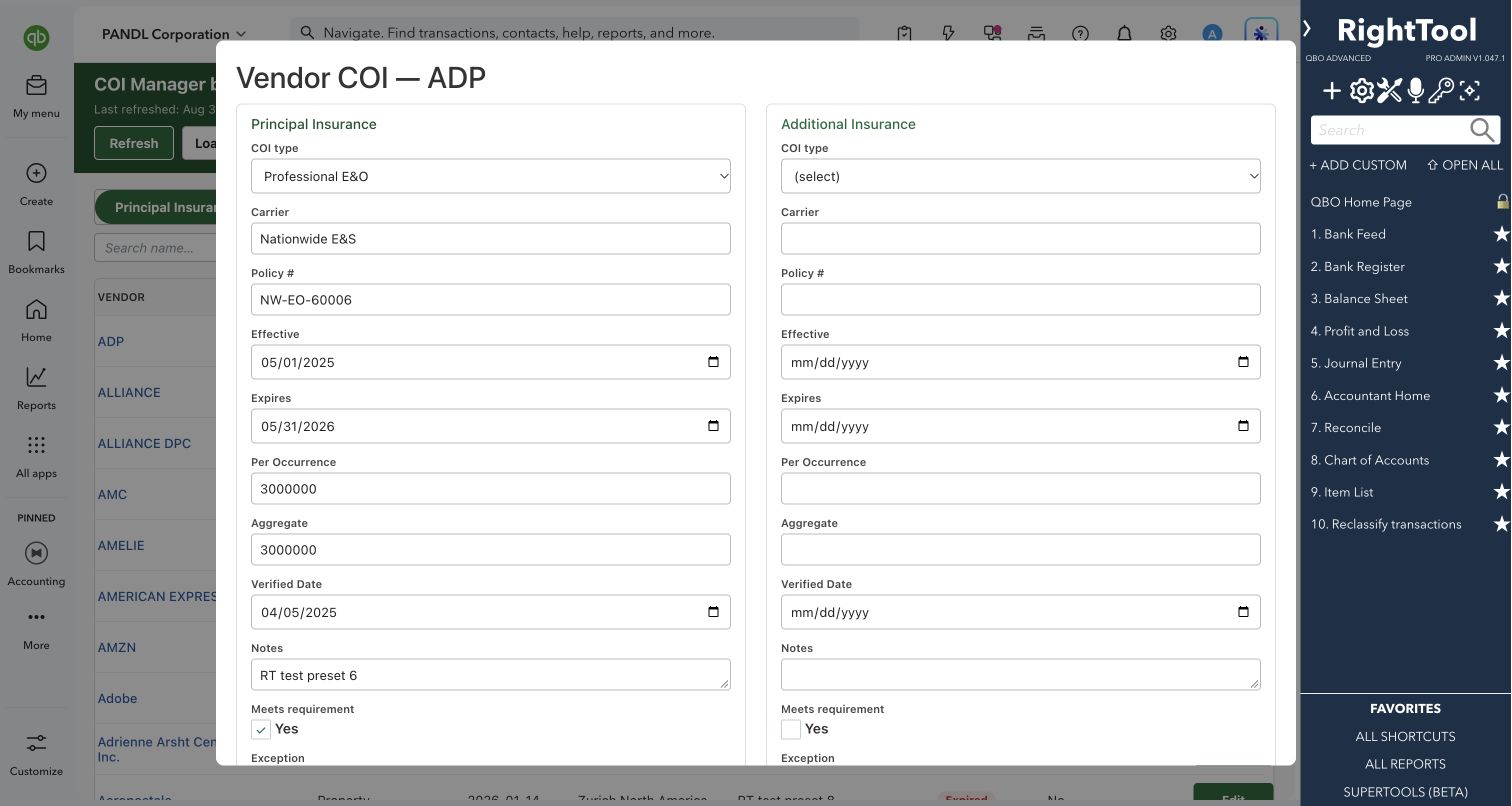The width and height of the screenshot is (1512, 806).
Task: Toggle the favorite star for Balance Sheet
Action: pos(1501,298)
